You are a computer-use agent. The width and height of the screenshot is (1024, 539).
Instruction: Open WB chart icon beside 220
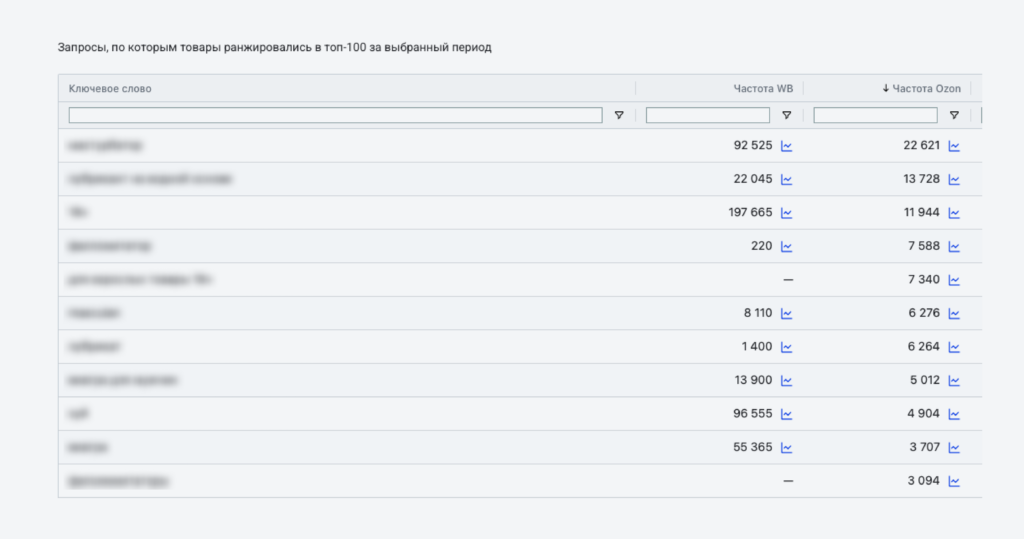pos(787,247)
